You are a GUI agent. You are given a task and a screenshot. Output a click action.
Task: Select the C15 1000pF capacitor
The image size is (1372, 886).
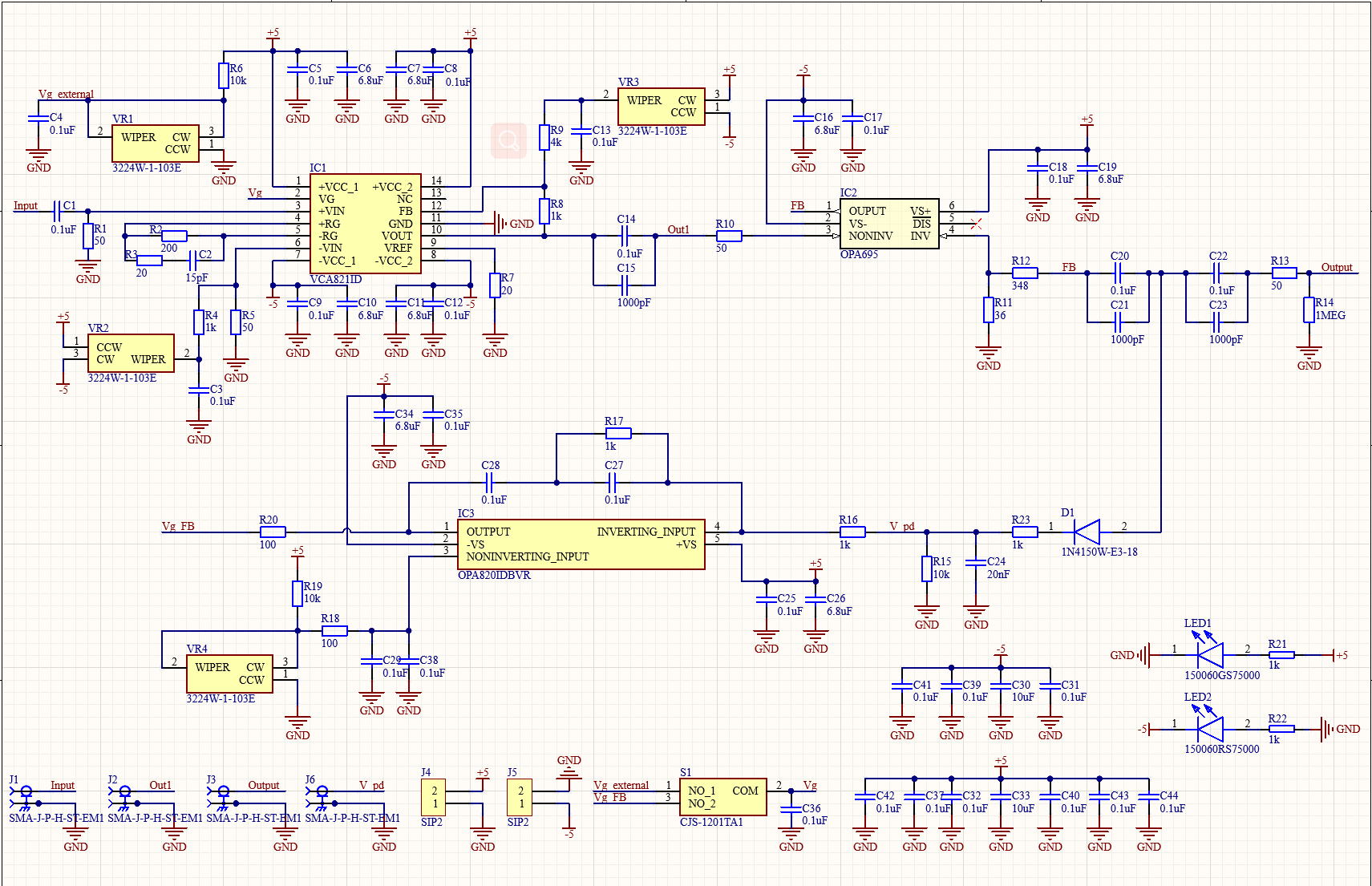(x=625, y=285)
